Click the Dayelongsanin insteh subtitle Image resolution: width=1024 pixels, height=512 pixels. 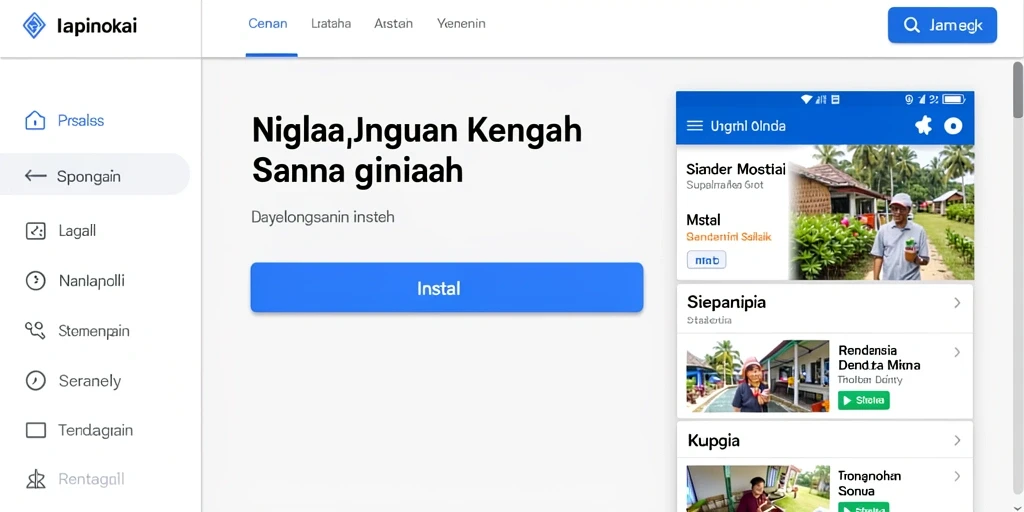323,217
